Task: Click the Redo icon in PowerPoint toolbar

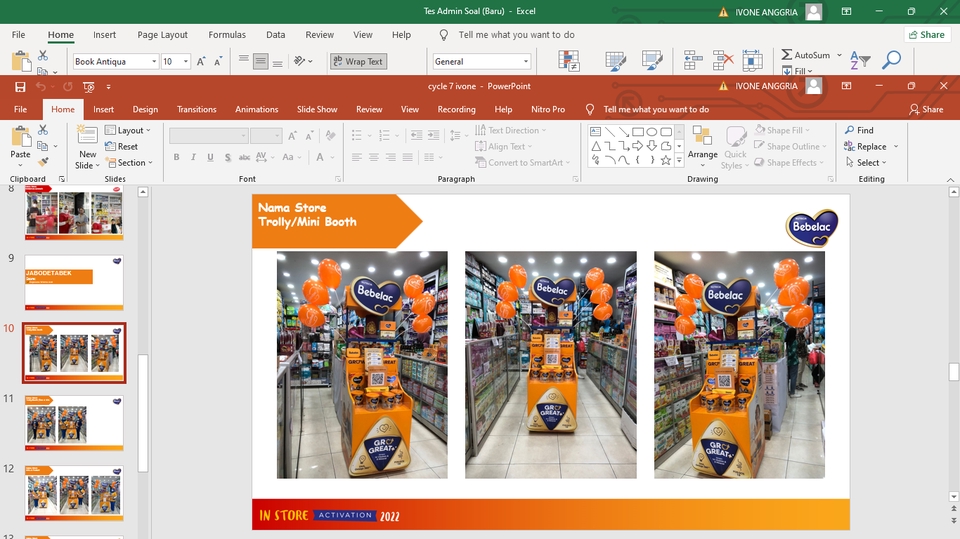Action: 67,87
